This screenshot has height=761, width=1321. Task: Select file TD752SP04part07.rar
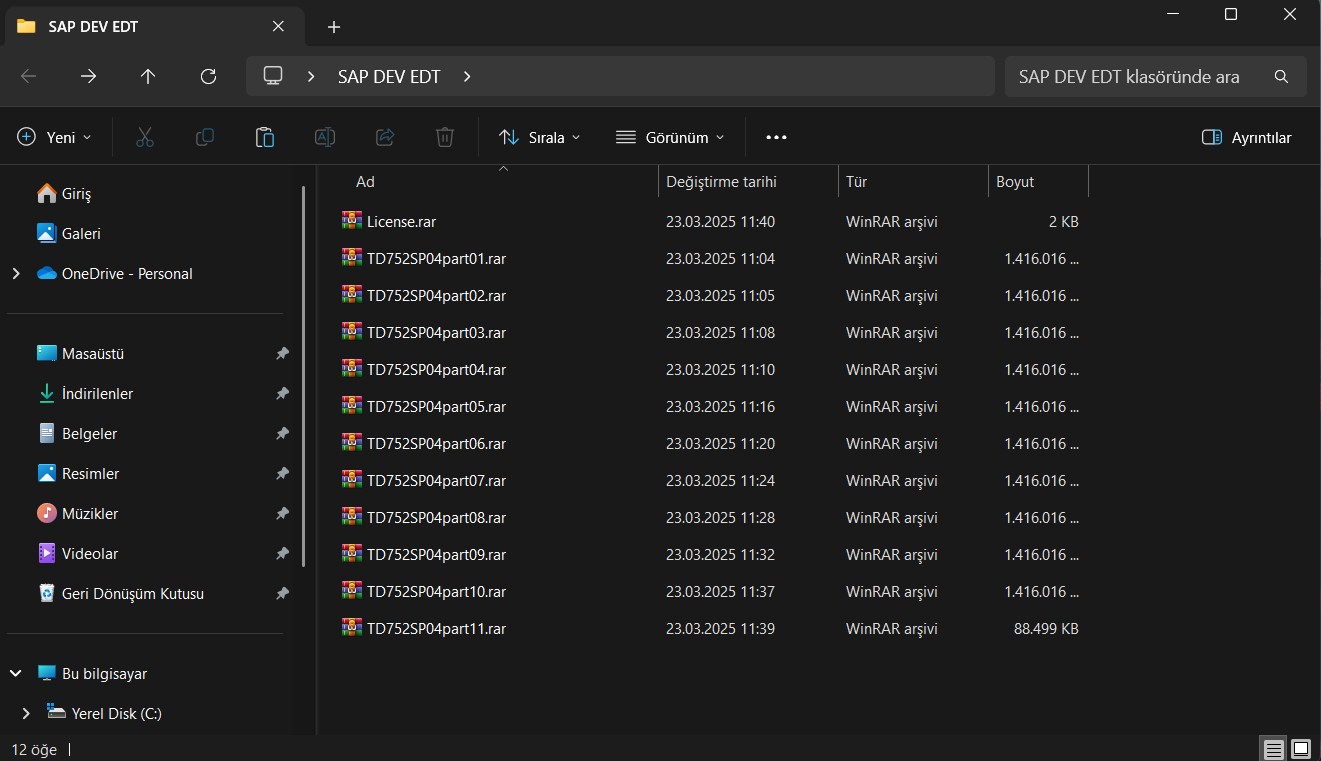436,480
